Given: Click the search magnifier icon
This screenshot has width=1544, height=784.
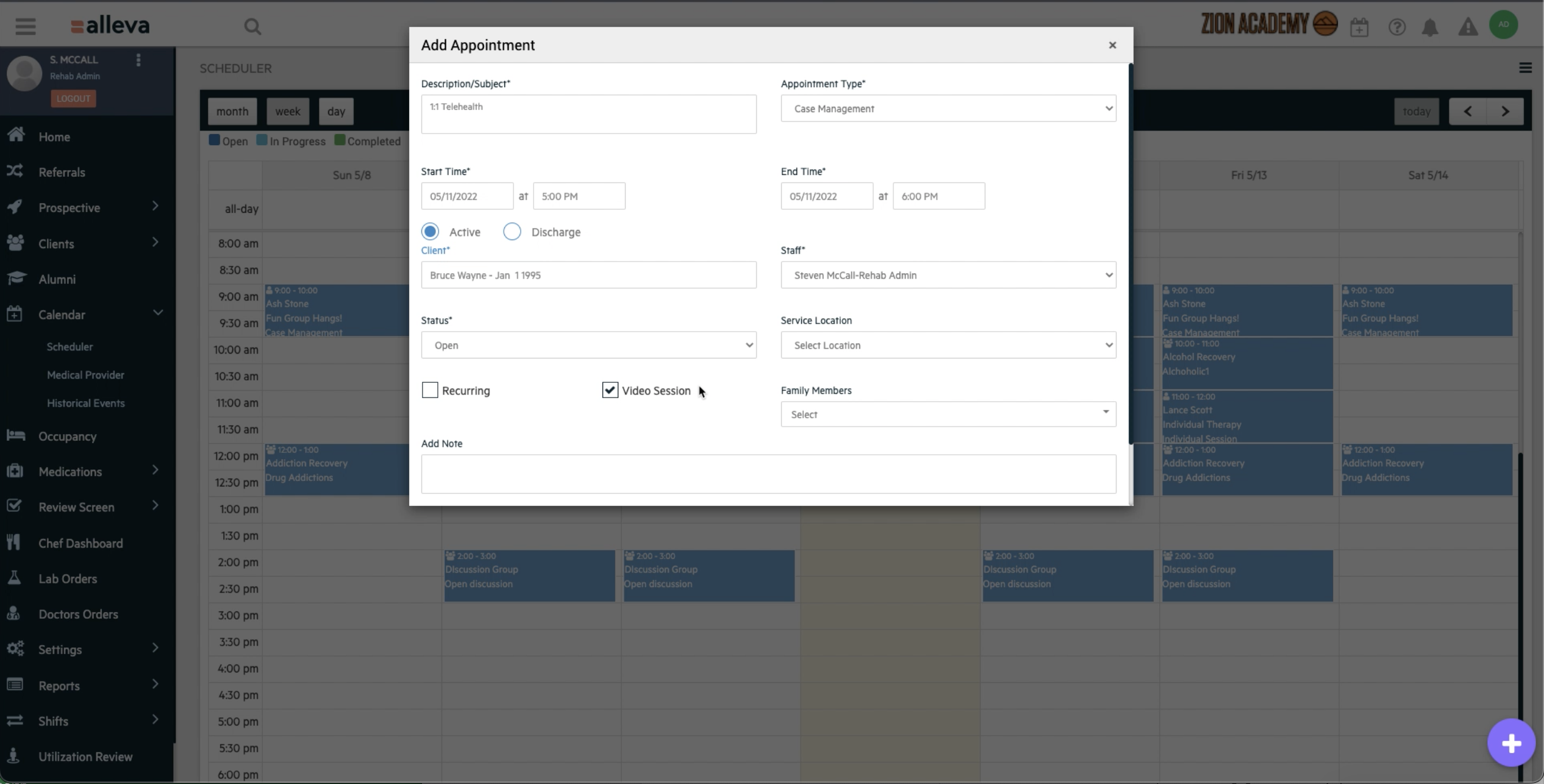Looking at the screenshot, I should (x=254, y=26).
